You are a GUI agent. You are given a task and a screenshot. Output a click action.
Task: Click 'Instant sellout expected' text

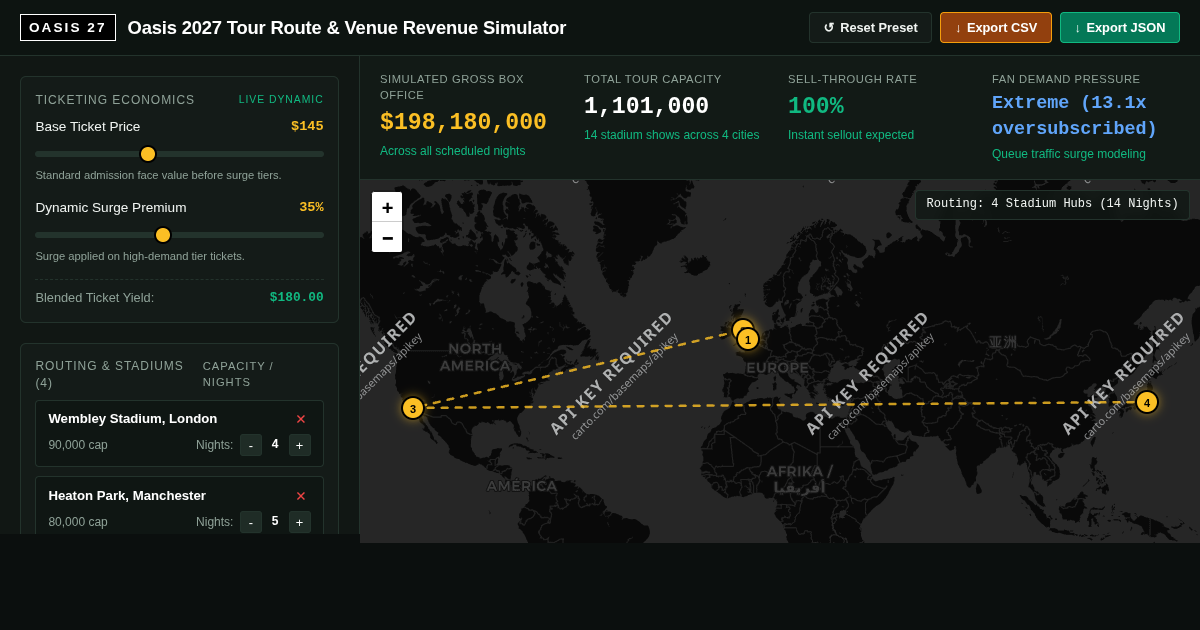(x=851, y=135)
